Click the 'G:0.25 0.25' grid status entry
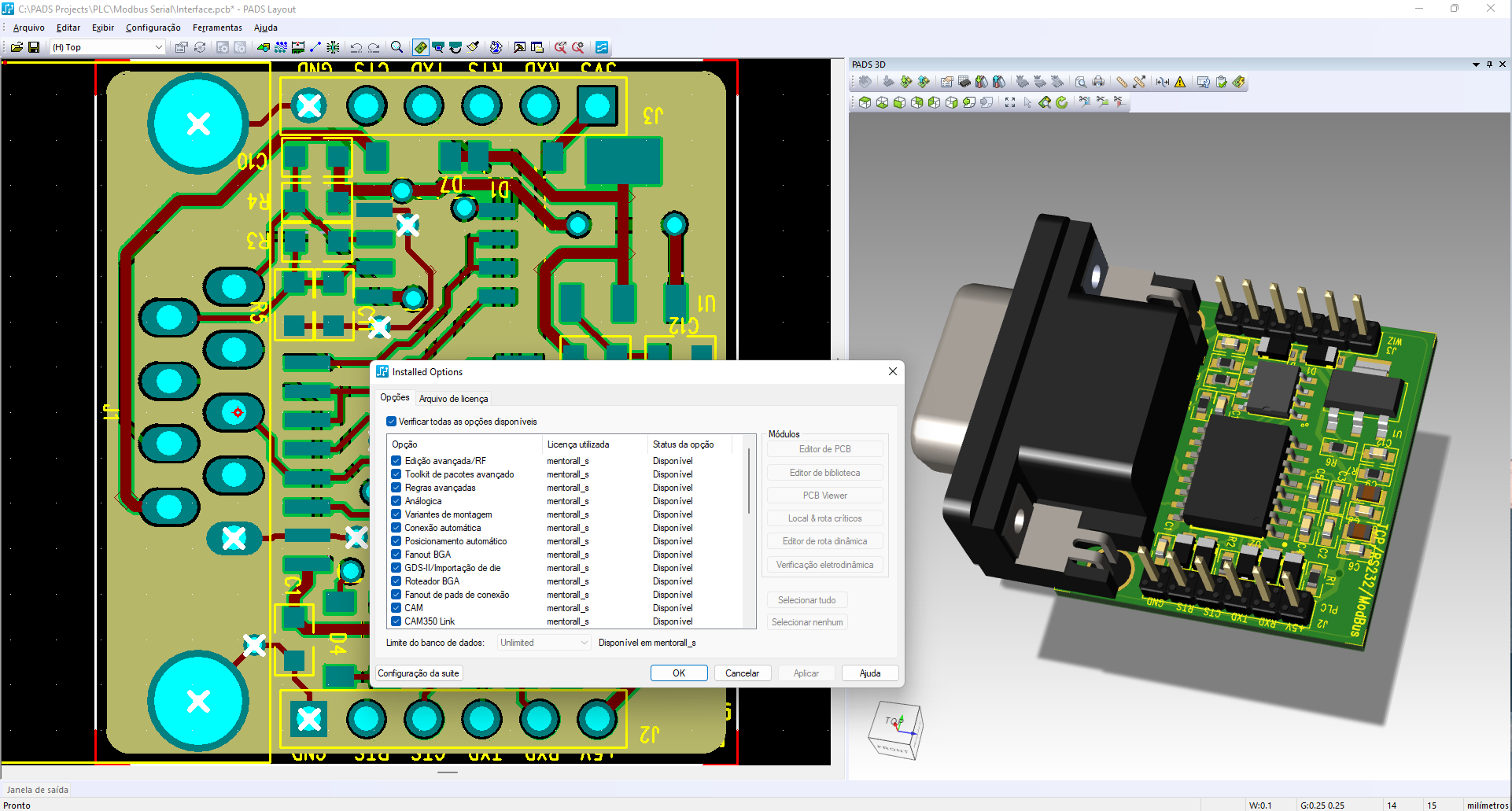Screen dimensions: 1512x811 [x=1322, y=805]
